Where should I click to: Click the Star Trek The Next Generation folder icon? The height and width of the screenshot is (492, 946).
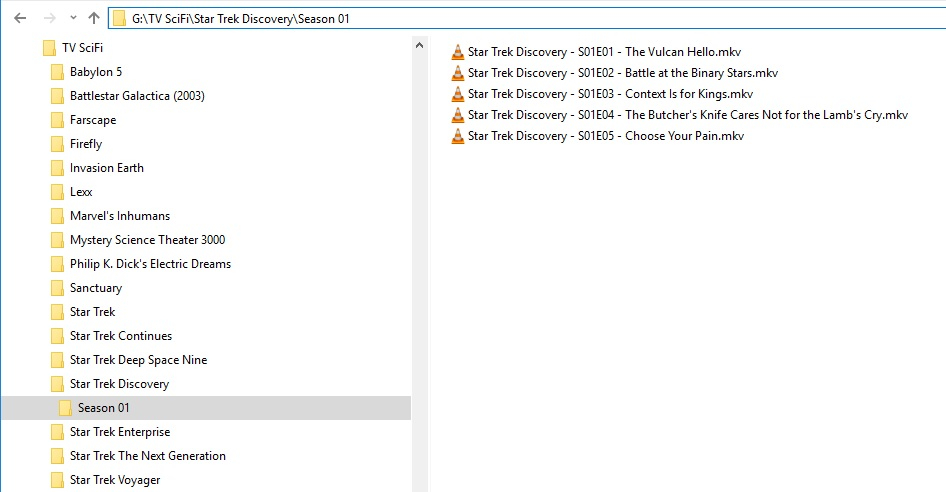(57, 456)
